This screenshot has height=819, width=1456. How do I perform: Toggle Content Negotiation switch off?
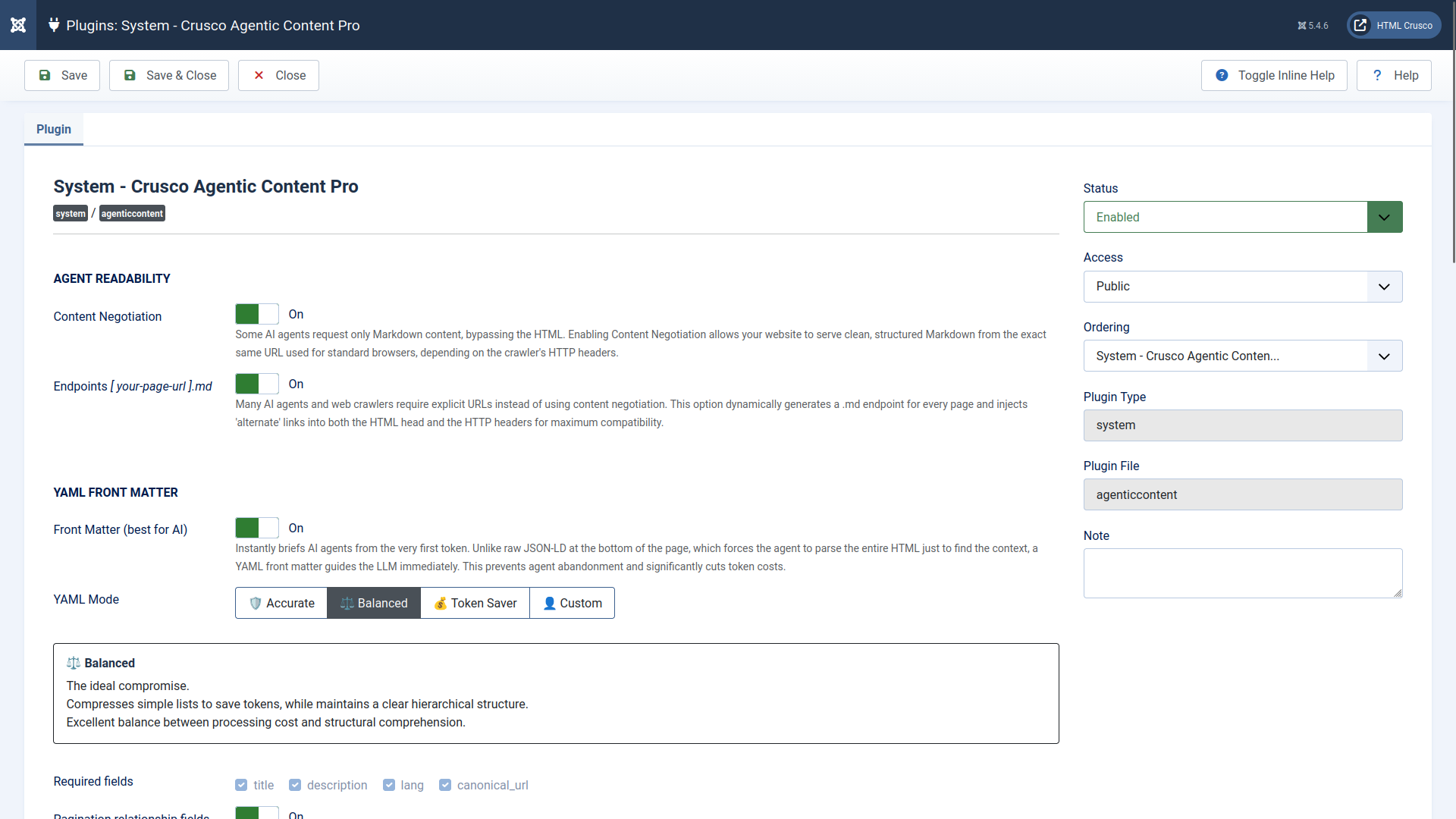point(257,314)
